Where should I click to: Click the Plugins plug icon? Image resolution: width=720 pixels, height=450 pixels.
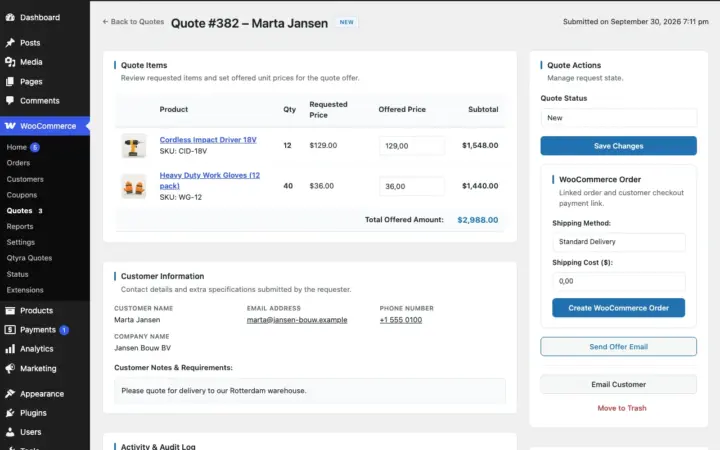coord(10,413)
